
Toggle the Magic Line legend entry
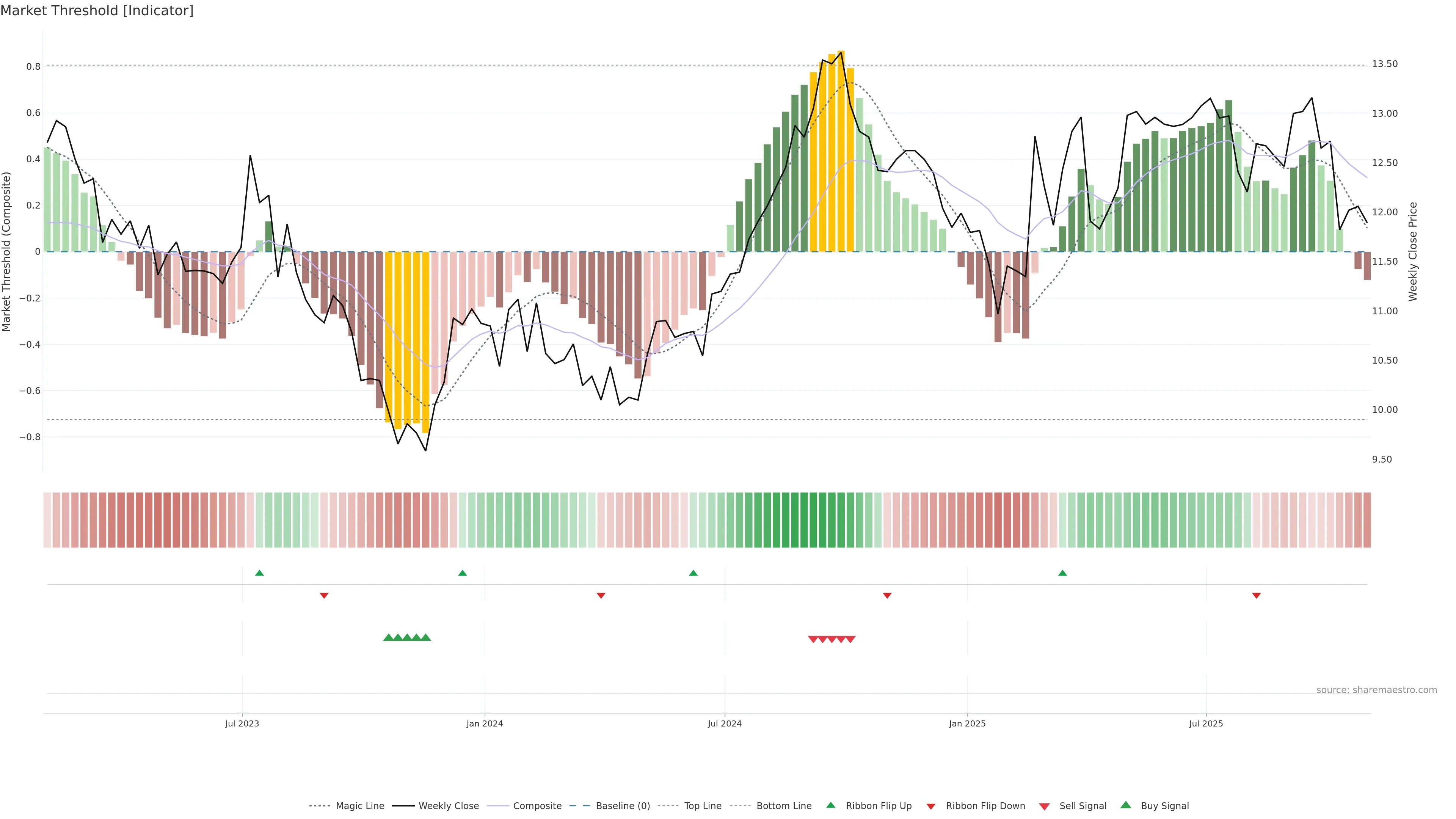[x=359, y=806]
